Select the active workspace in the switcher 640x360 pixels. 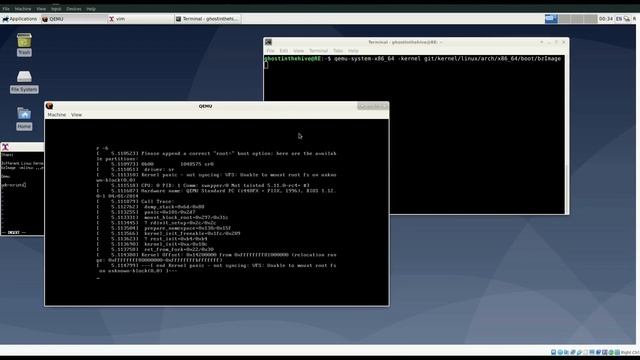click(551, 19)
